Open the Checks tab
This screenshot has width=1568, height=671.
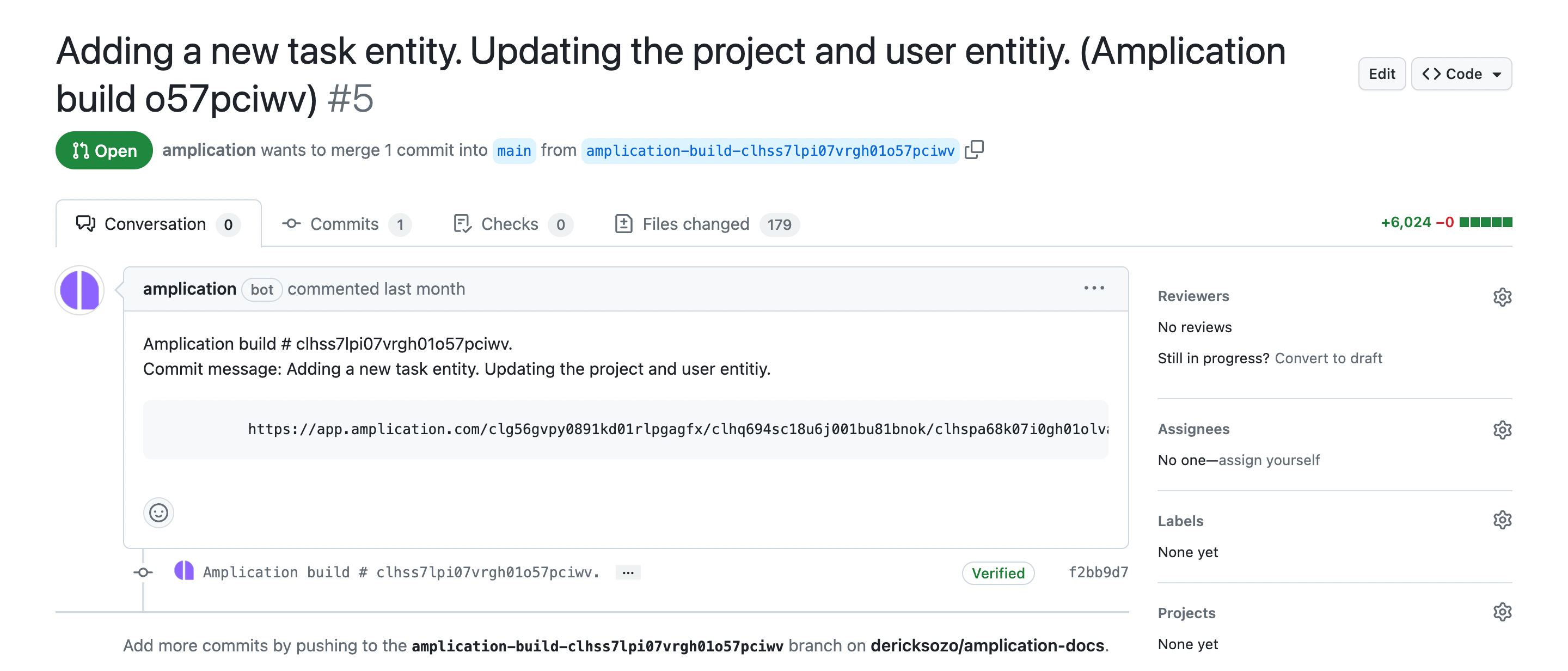pyautogui.click(x=512, y=224)
